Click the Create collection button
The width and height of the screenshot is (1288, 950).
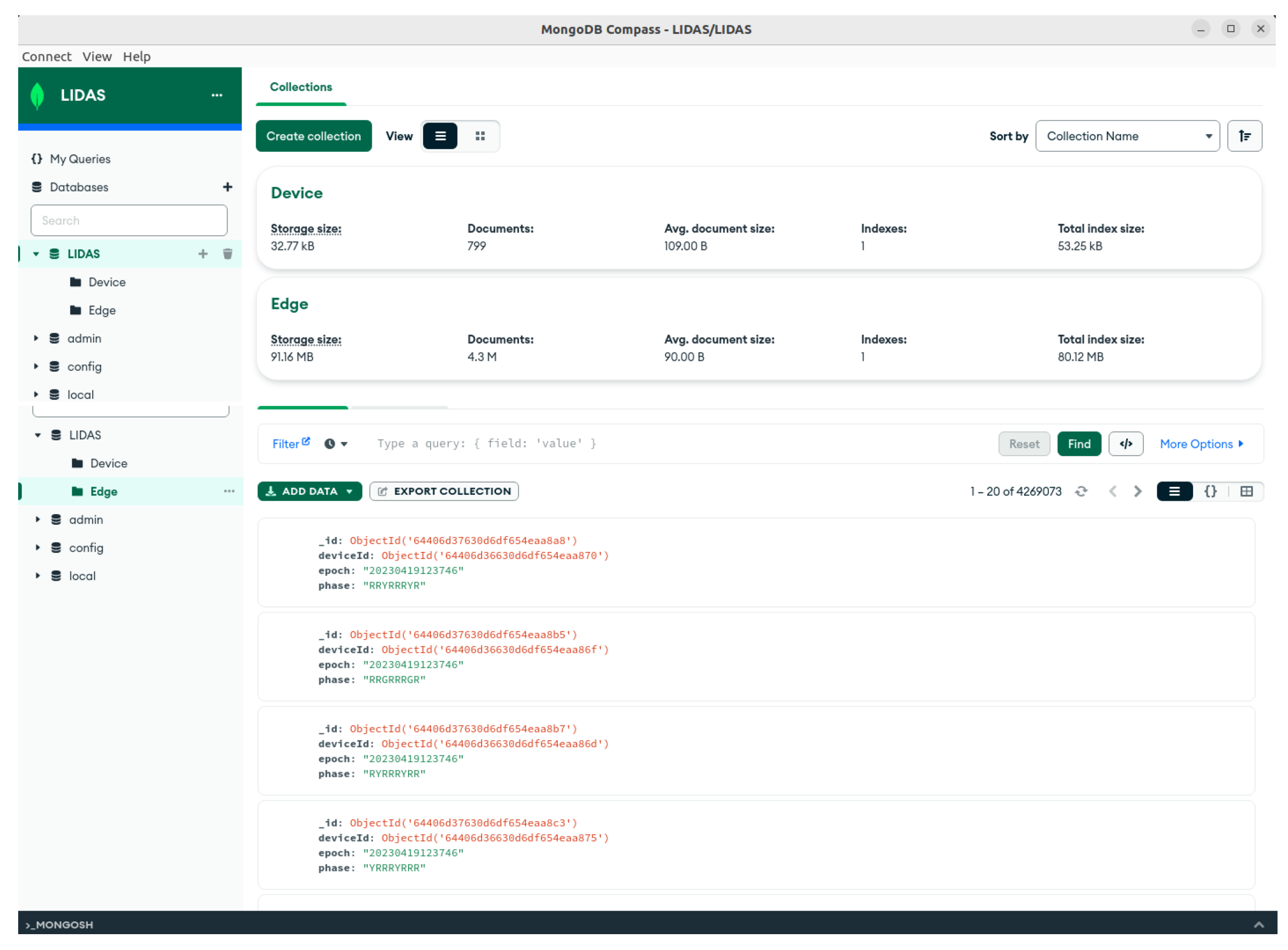[x=313, y=136]
